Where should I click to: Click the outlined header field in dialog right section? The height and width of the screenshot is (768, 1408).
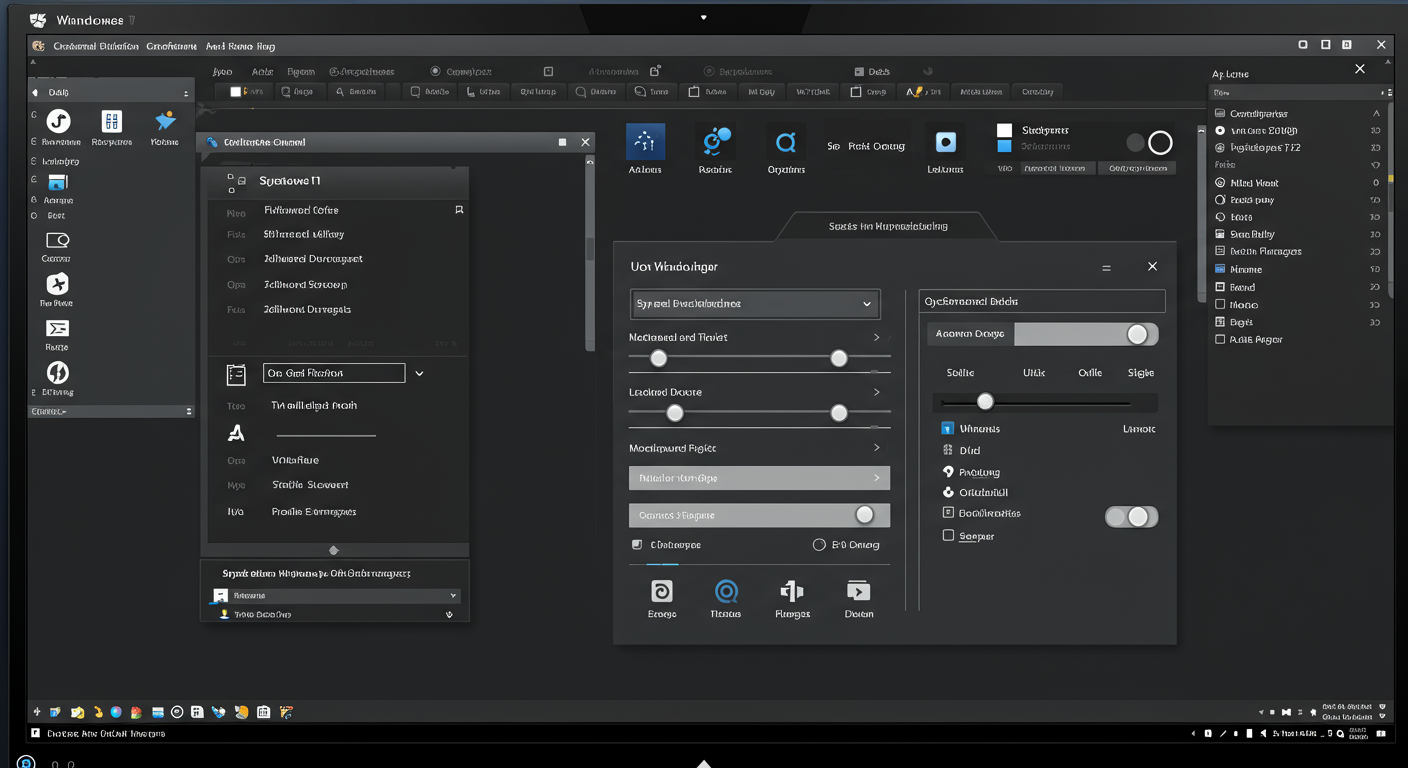[x=1042, y=301]
